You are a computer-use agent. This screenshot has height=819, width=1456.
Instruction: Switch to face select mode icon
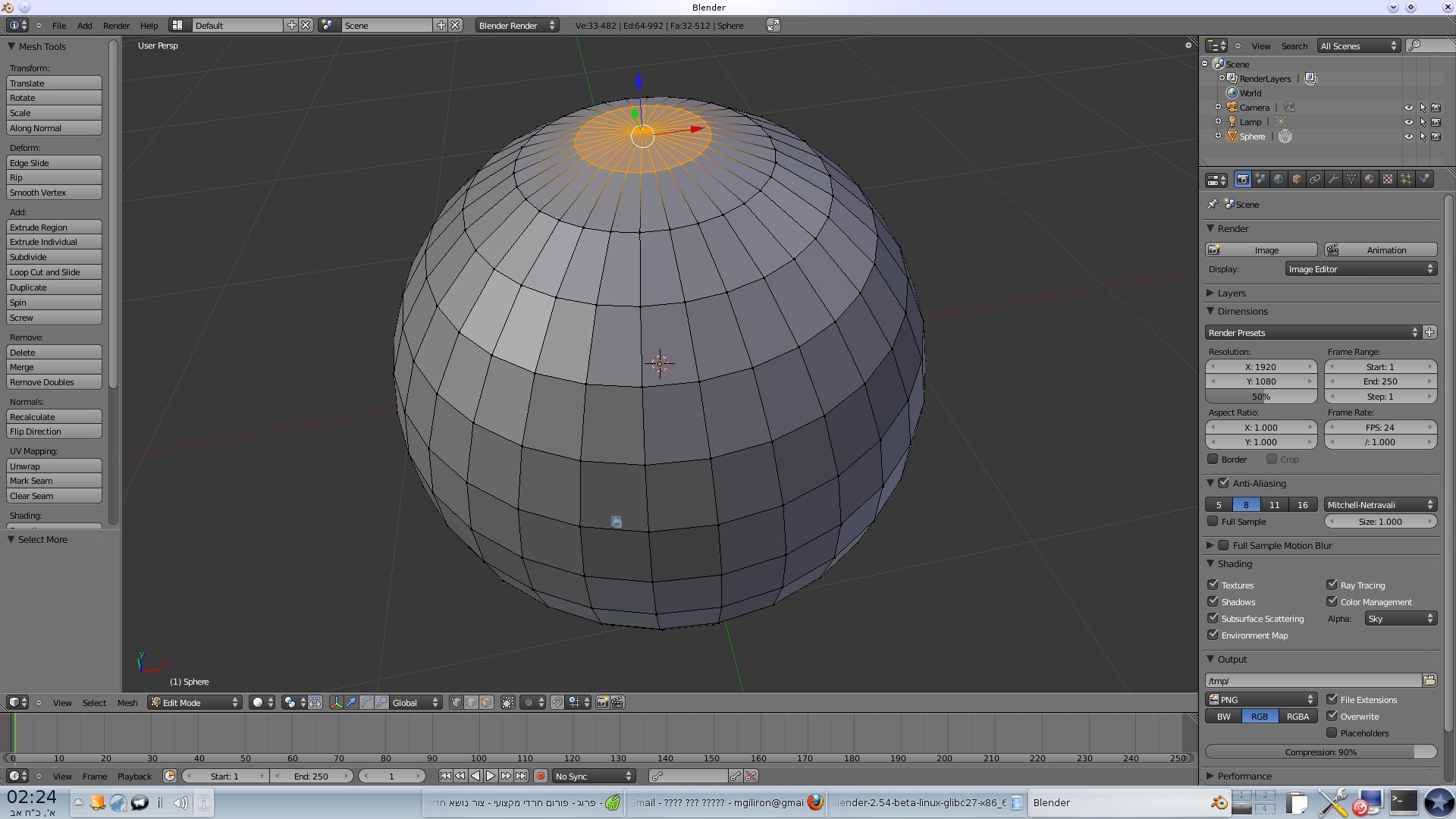[x=486, y=702]
